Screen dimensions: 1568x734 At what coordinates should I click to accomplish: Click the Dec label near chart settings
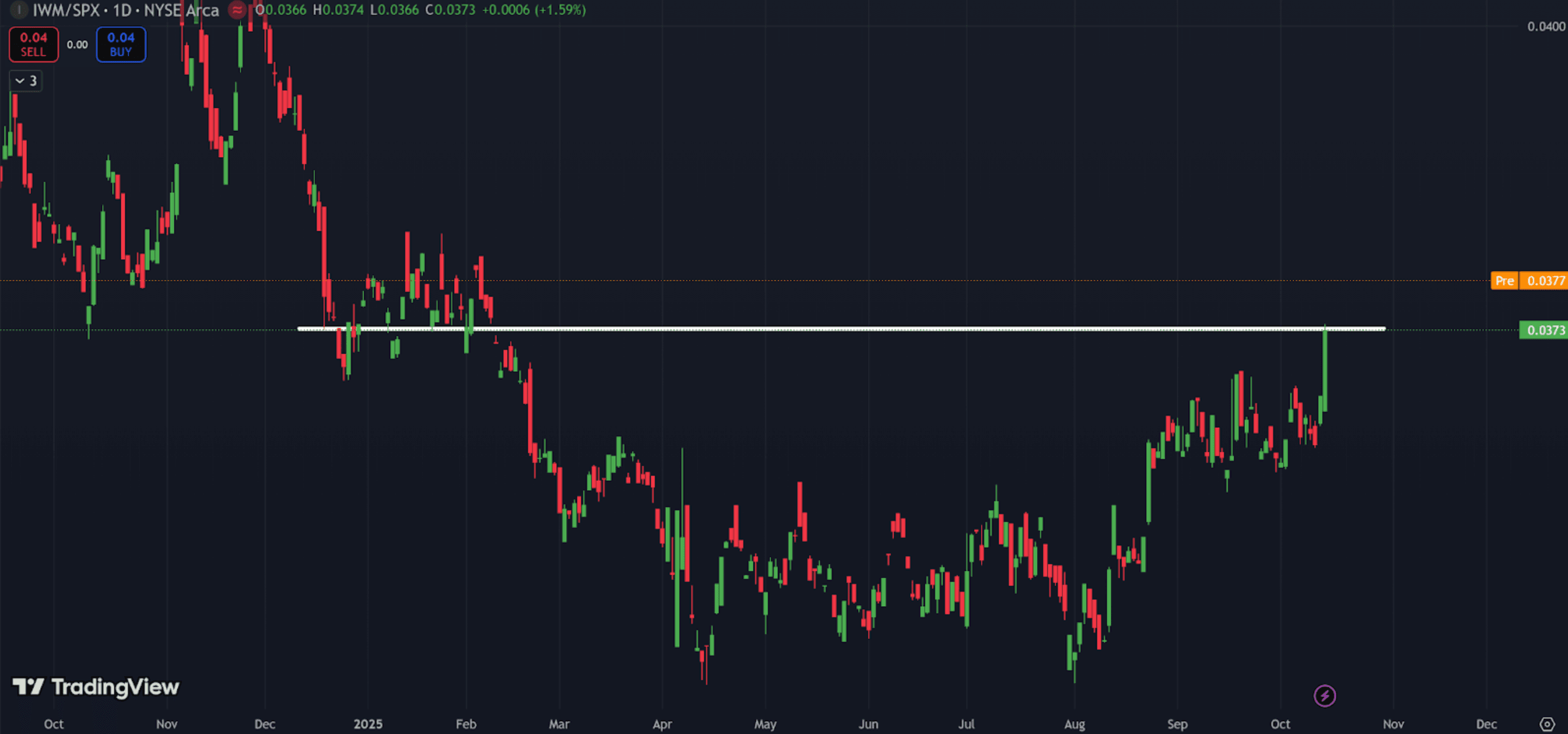pos(1486,724)
